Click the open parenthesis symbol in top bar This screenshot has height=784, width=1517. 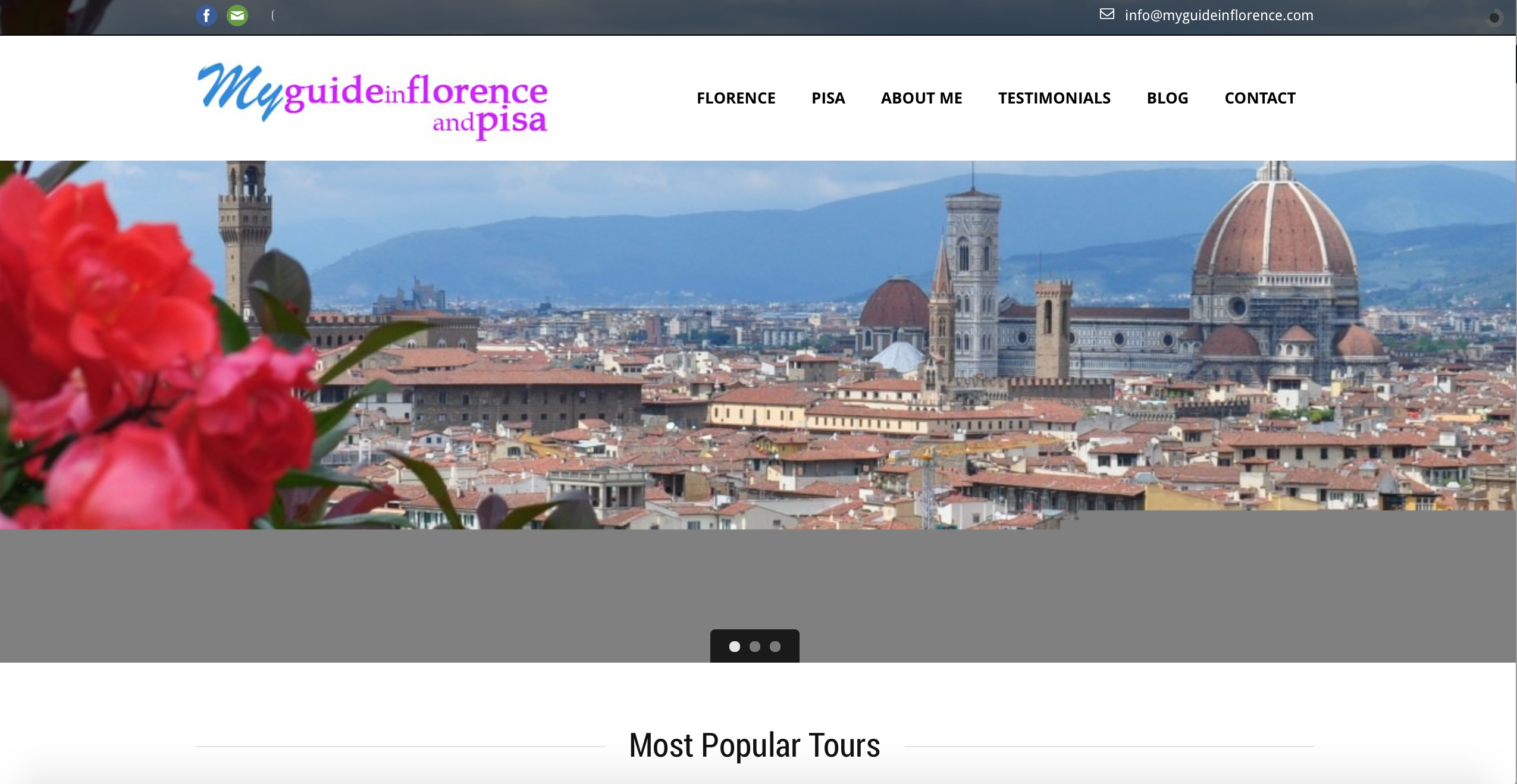pos(273,15)
